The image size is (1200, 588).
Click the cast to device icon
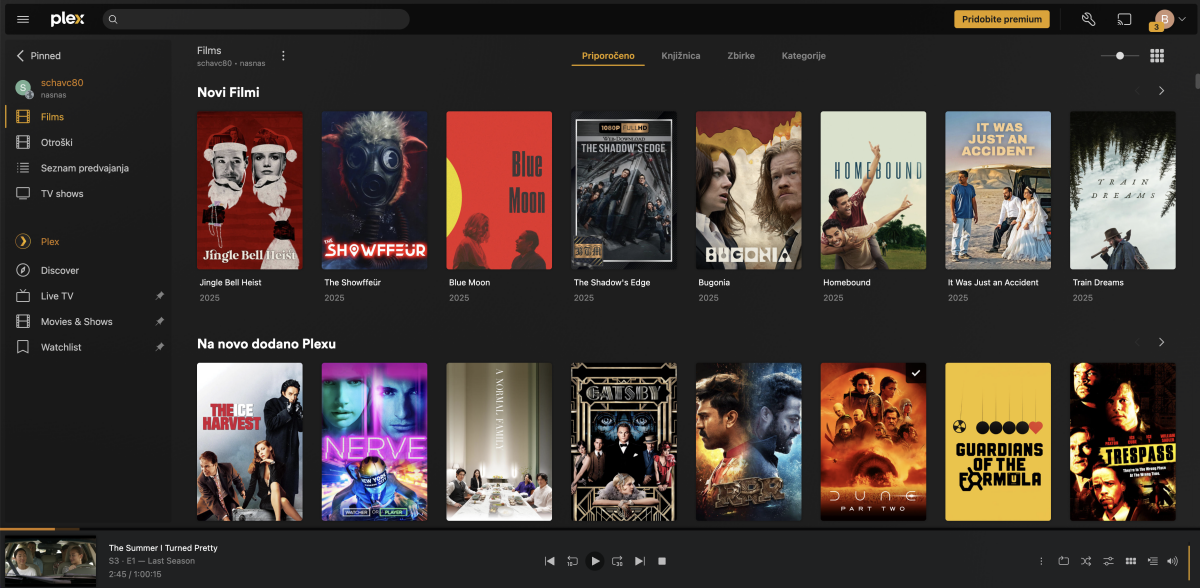(x=1124, y=19)
